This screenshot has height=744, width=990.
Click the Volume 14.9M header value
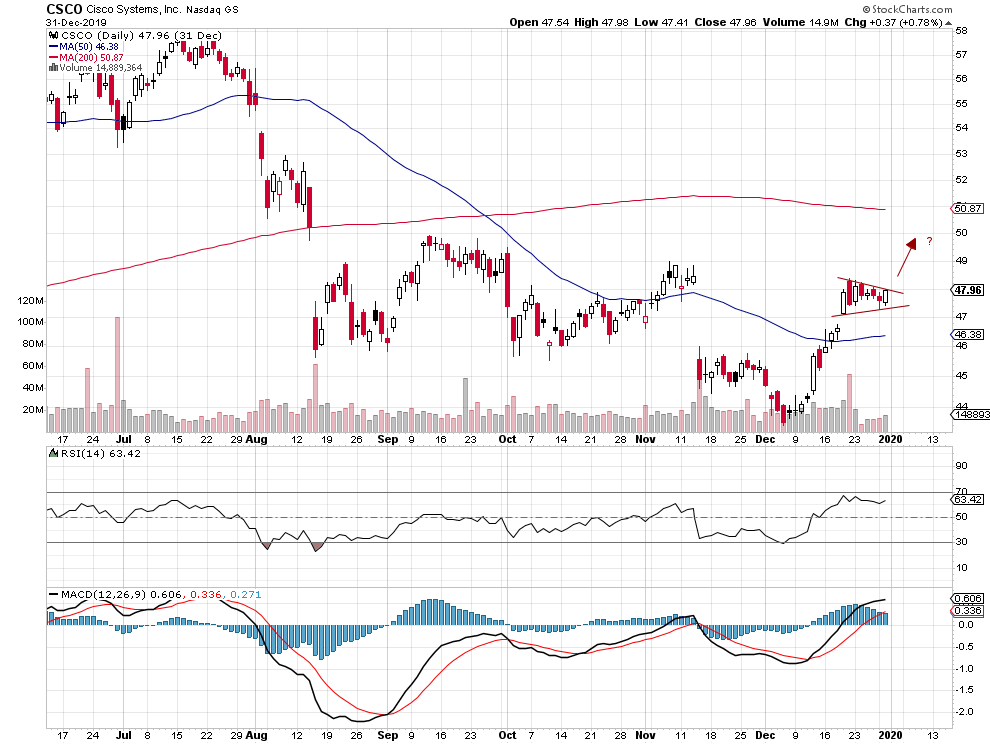tap(801, 22)
